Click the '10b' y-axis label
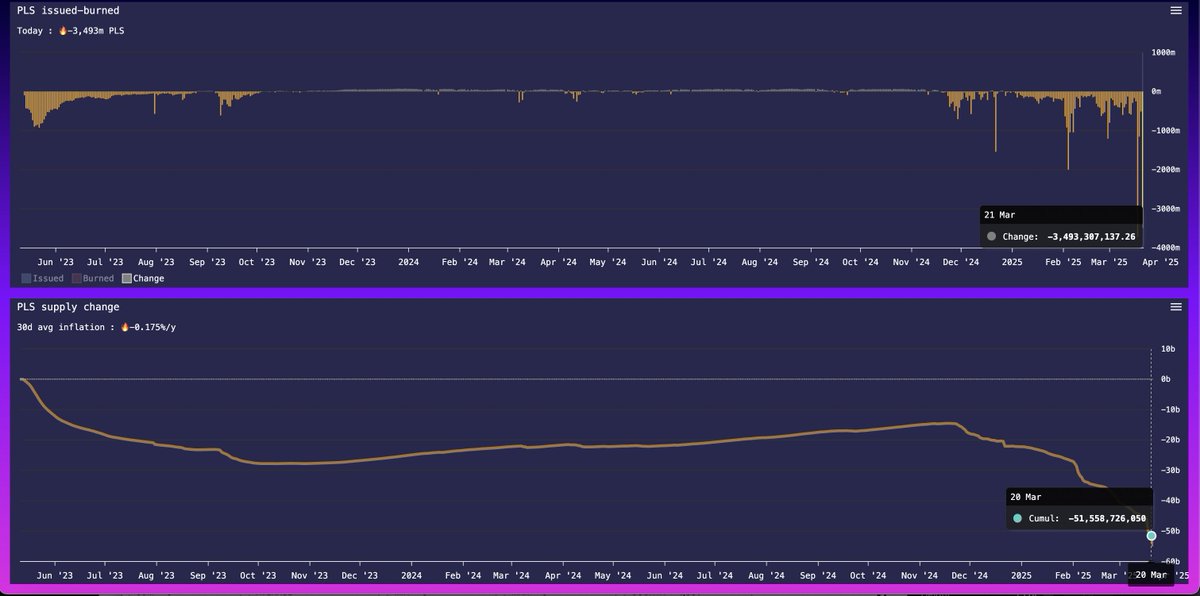The image size is (1200, 596). (x=1166, y=348)
